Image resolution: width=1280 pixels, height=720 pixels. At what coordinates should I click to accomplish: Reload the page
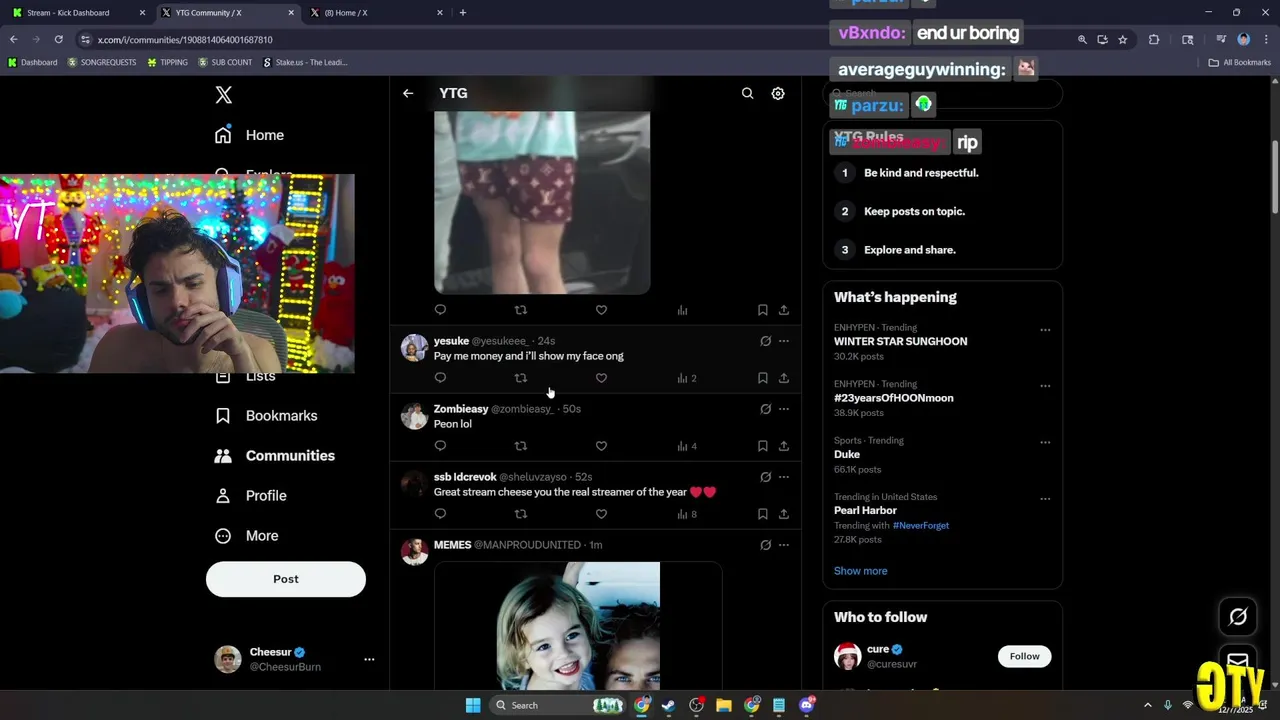click(x=58, y=40)
